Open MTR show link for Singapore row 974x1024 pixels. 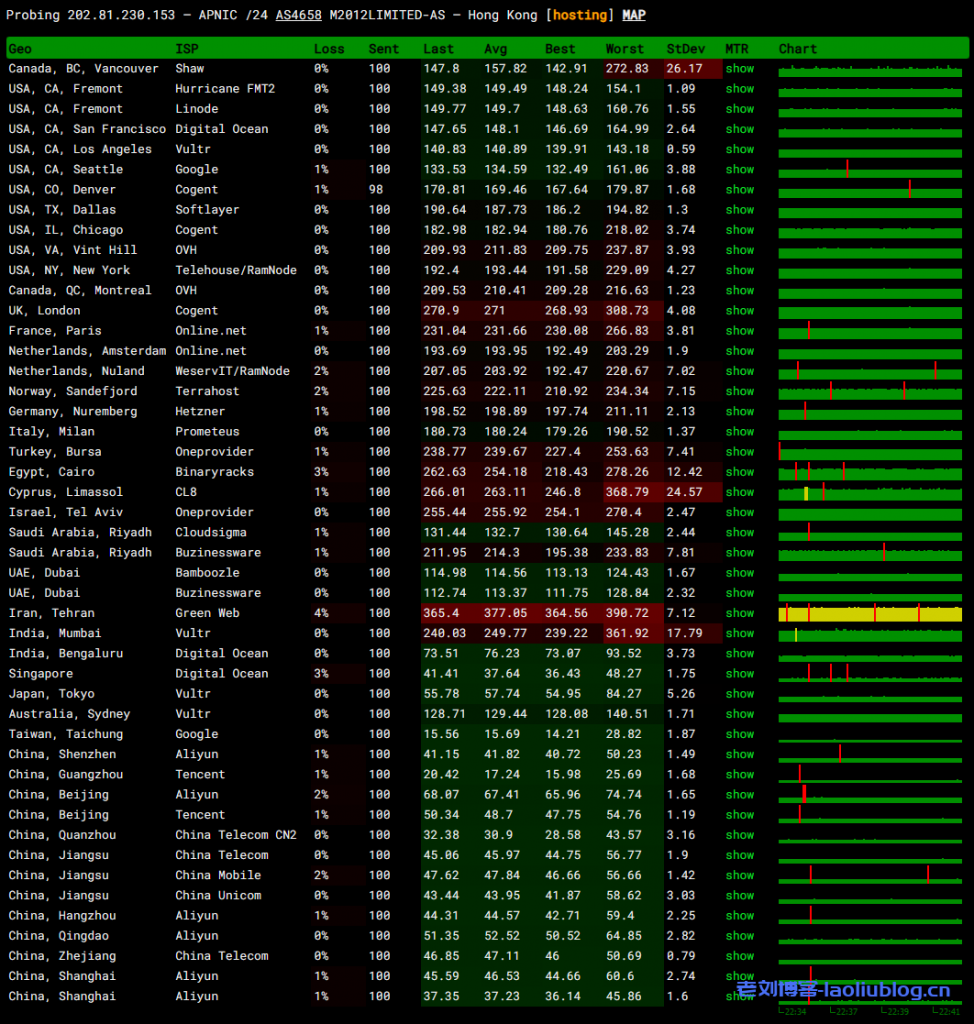point(740,674)
